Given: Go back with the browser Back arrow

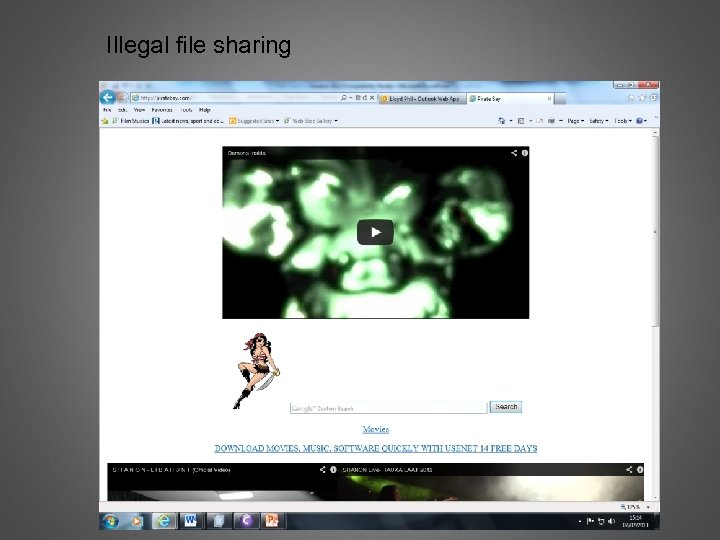Looking at the screenshot, I should [107, 97].
